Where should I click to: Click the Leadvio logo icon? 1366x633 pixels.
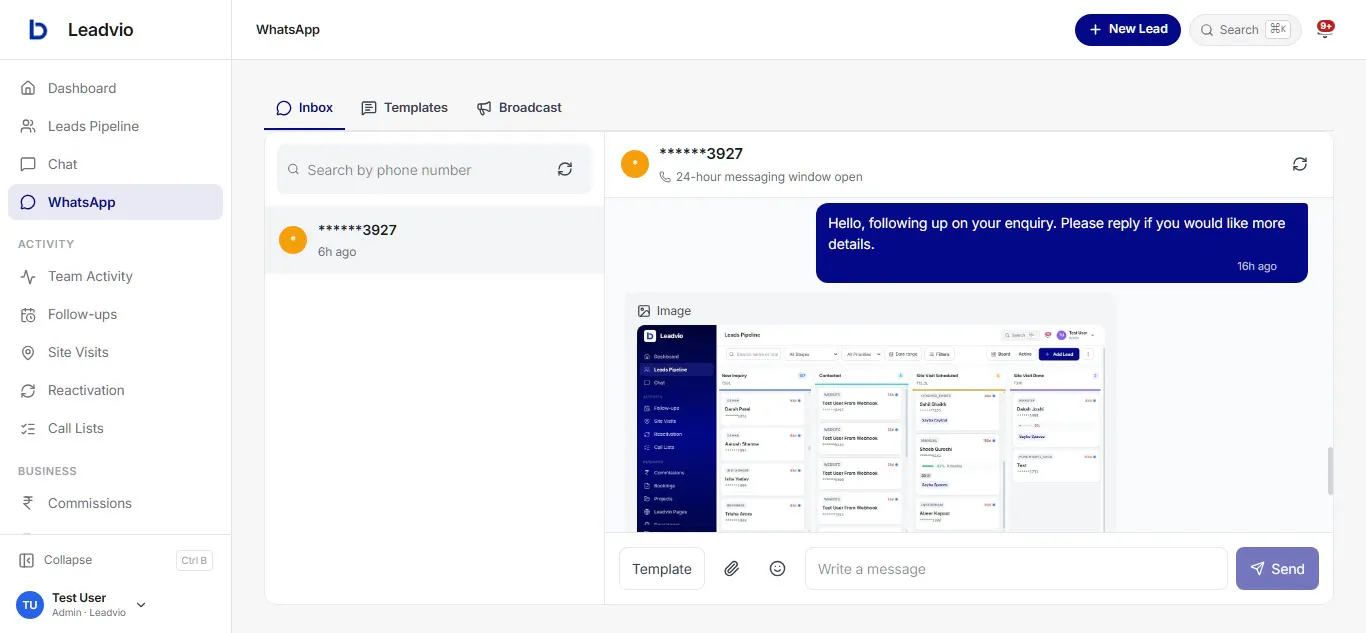coord(38,30)
